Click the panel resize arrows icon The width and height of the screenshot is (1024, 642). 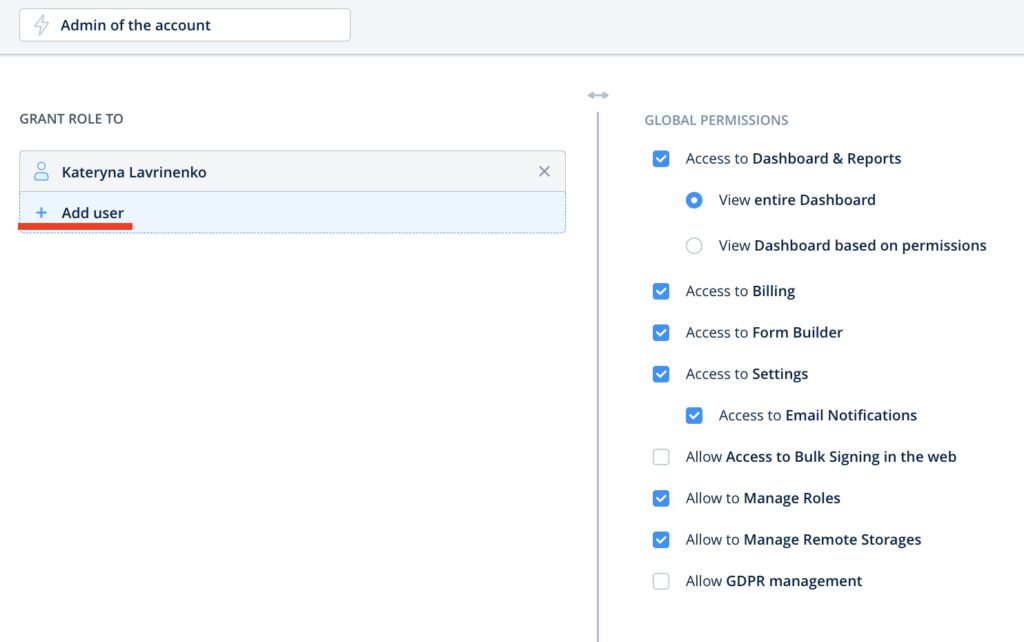pos(598,95)
